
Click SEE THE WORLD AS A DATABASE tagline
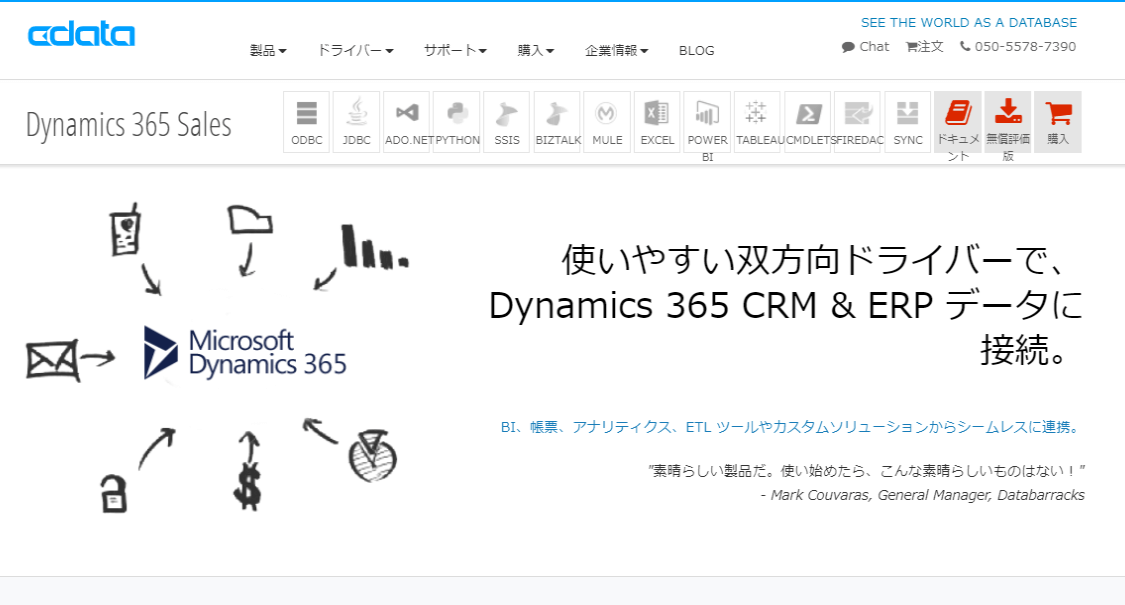pos(969,23)
